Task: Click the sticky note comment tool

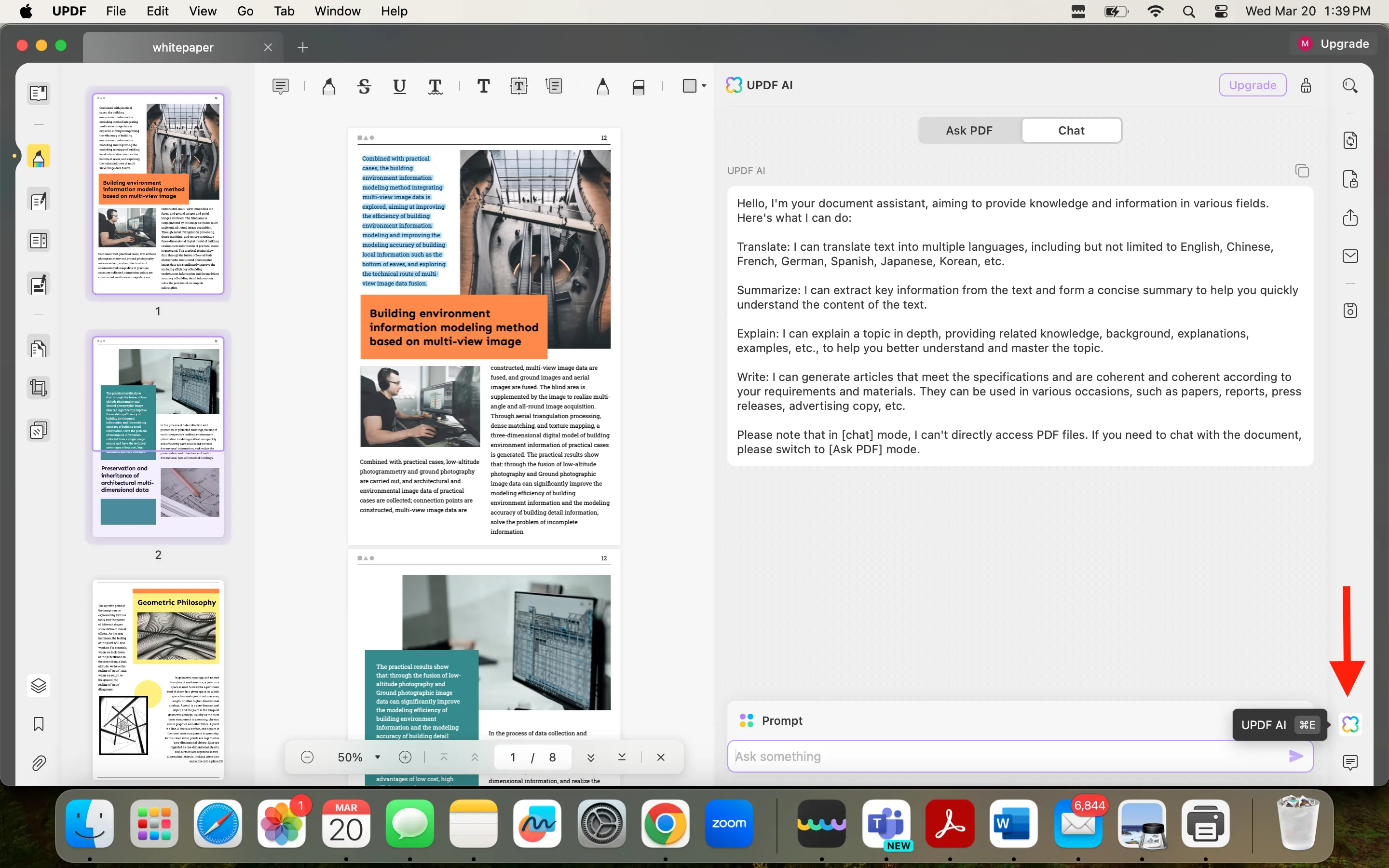Action: tap(280, 86)
